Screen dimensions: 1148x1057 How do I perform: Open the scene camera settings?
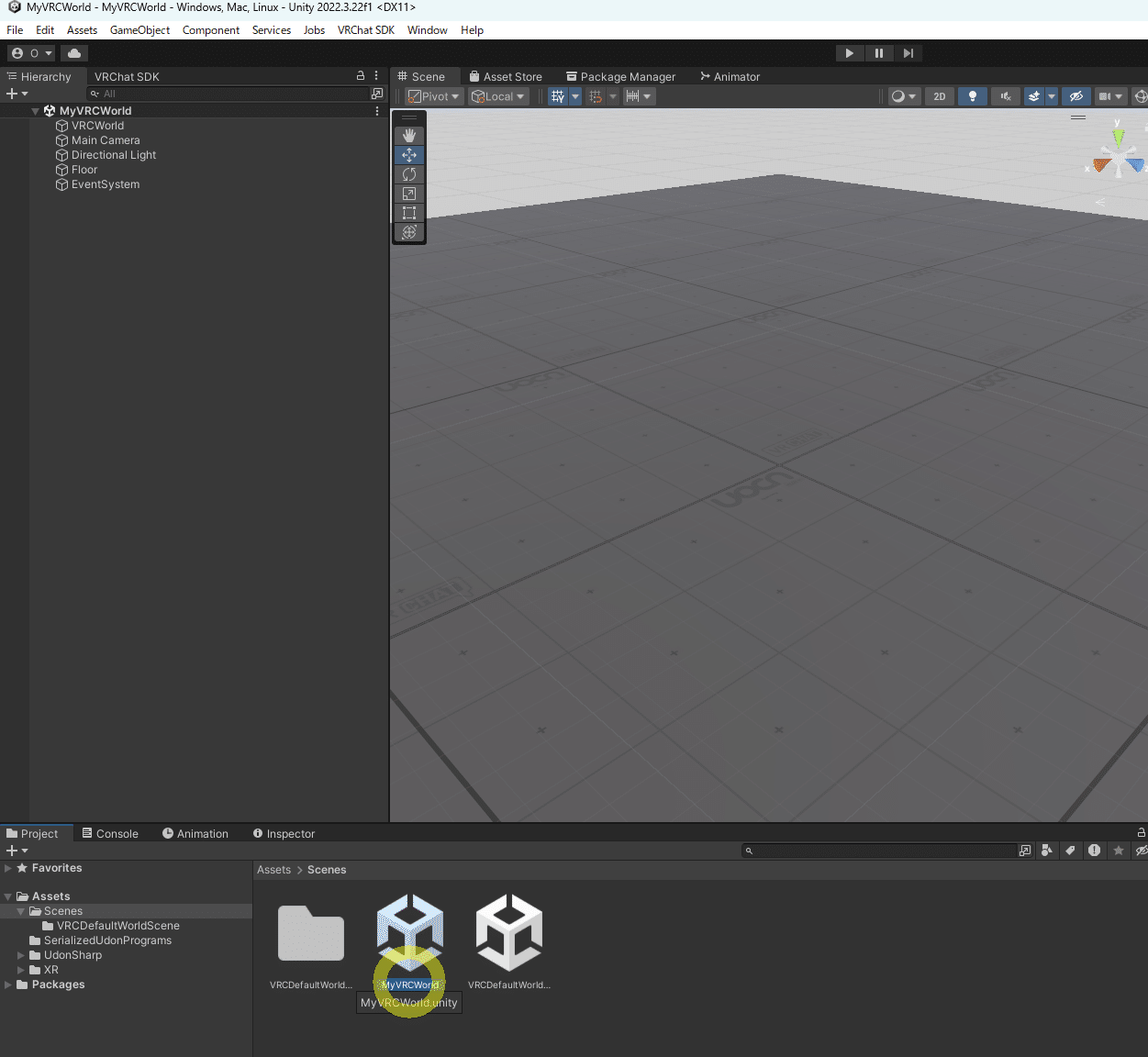coord(1109,96)
